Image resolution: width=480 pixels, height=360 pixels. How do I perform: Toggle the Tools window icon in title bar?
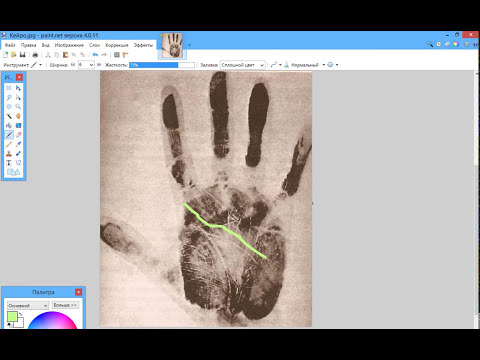pyautogui.click(x=430, y=44)
